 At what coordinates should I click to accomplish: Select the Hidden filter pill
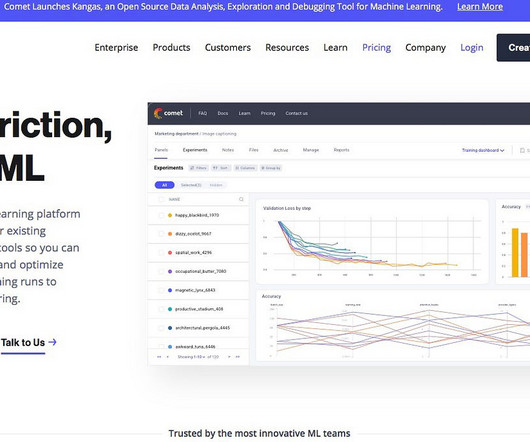pos(216,185)
